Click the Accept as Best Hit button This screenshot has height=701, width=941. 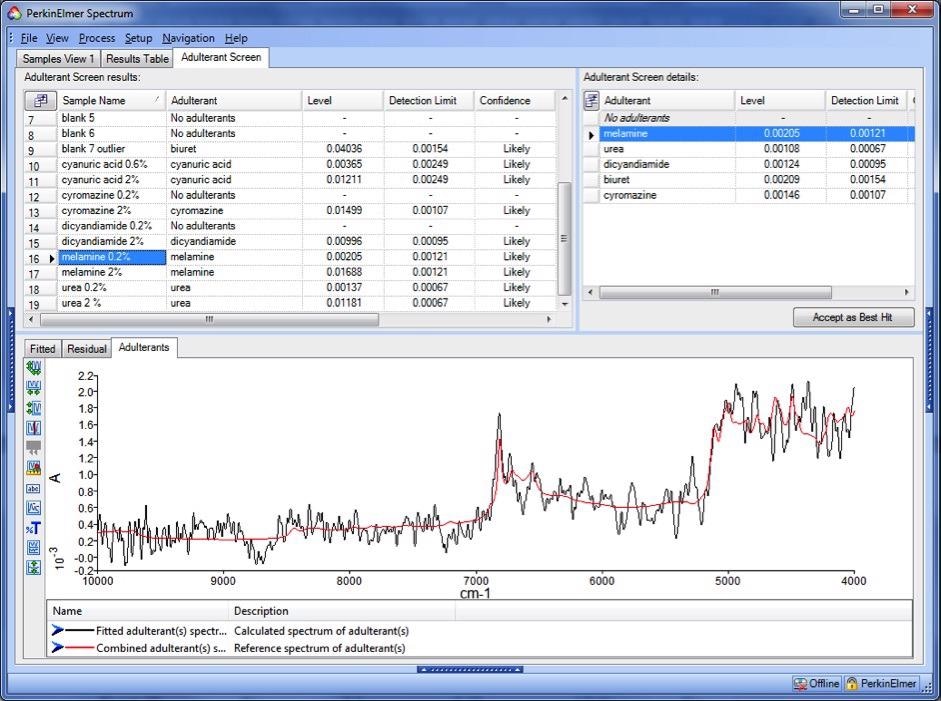pos(853,317)
